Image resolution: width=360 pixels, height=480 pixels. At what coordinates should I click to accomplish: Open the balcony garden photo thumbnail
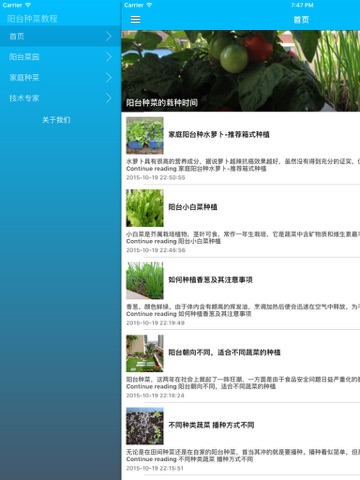(145, 353)
